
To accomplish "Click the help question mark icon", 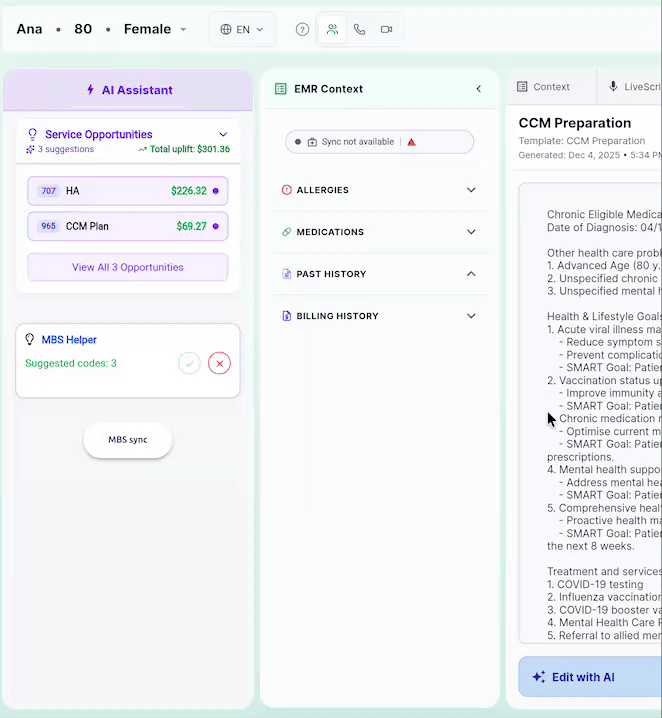I will click(x=302, y=30).
